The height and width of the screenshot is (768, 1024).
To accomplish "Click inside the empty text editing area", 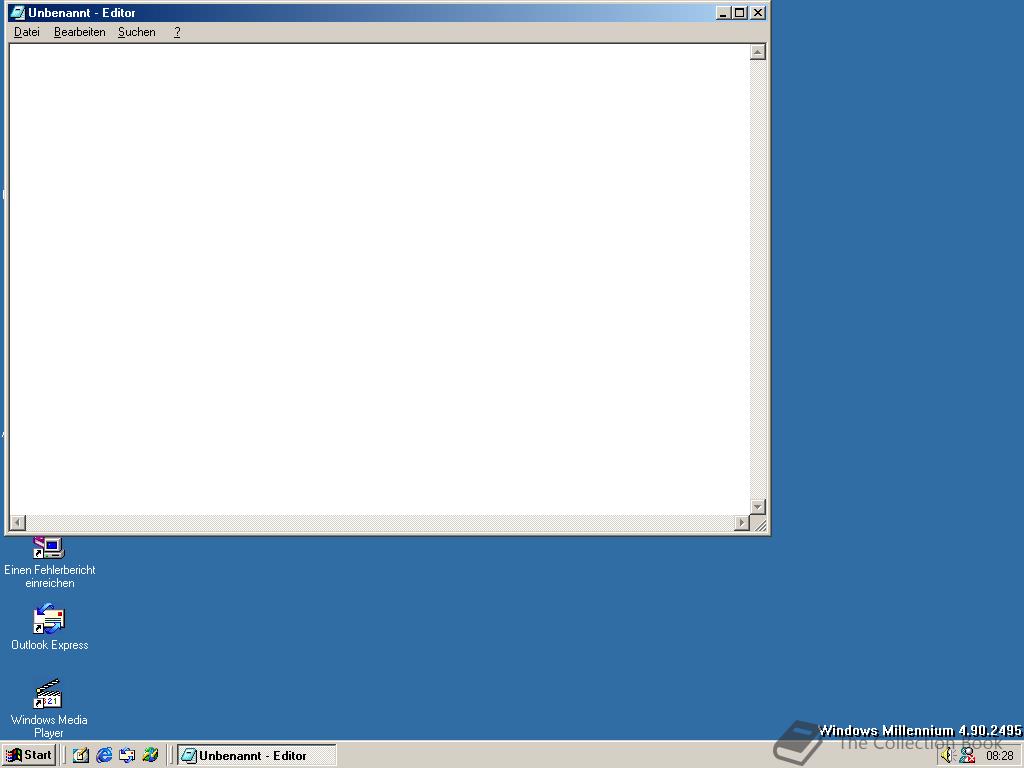I will coord(379,279).
